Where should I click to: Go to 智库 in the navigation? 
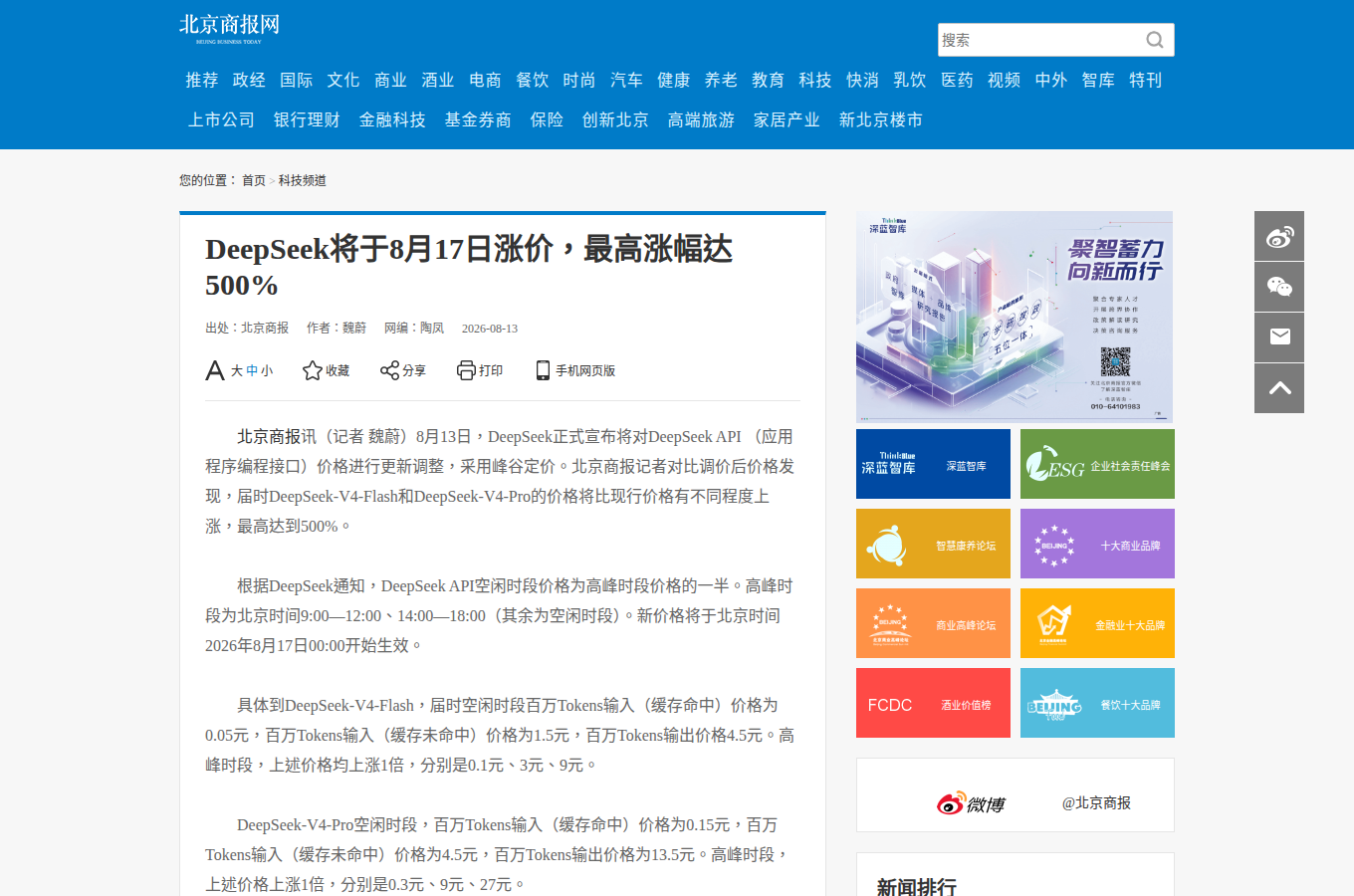[x=1098, y=80]
